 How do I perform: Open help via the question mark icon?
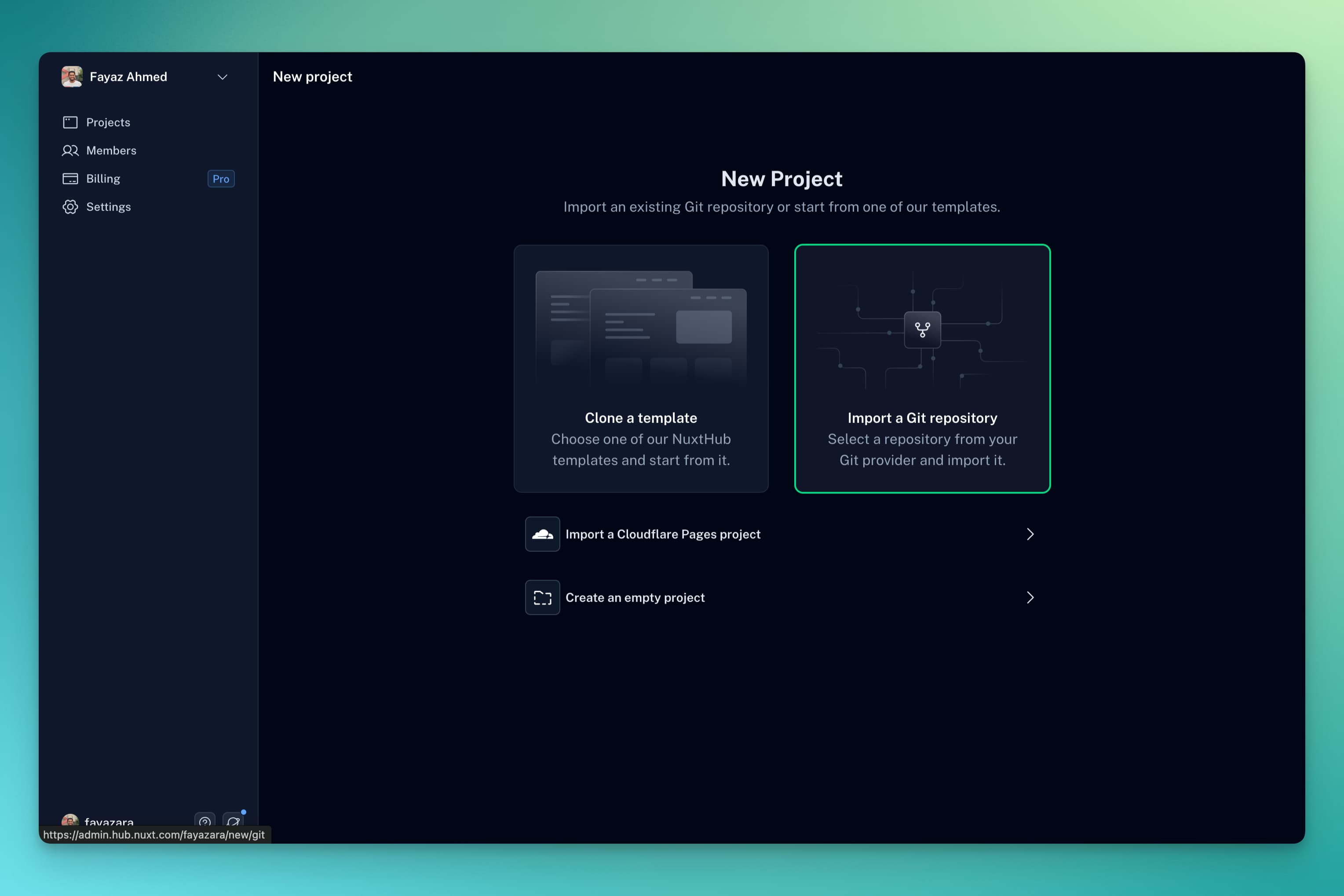point(205,821)
